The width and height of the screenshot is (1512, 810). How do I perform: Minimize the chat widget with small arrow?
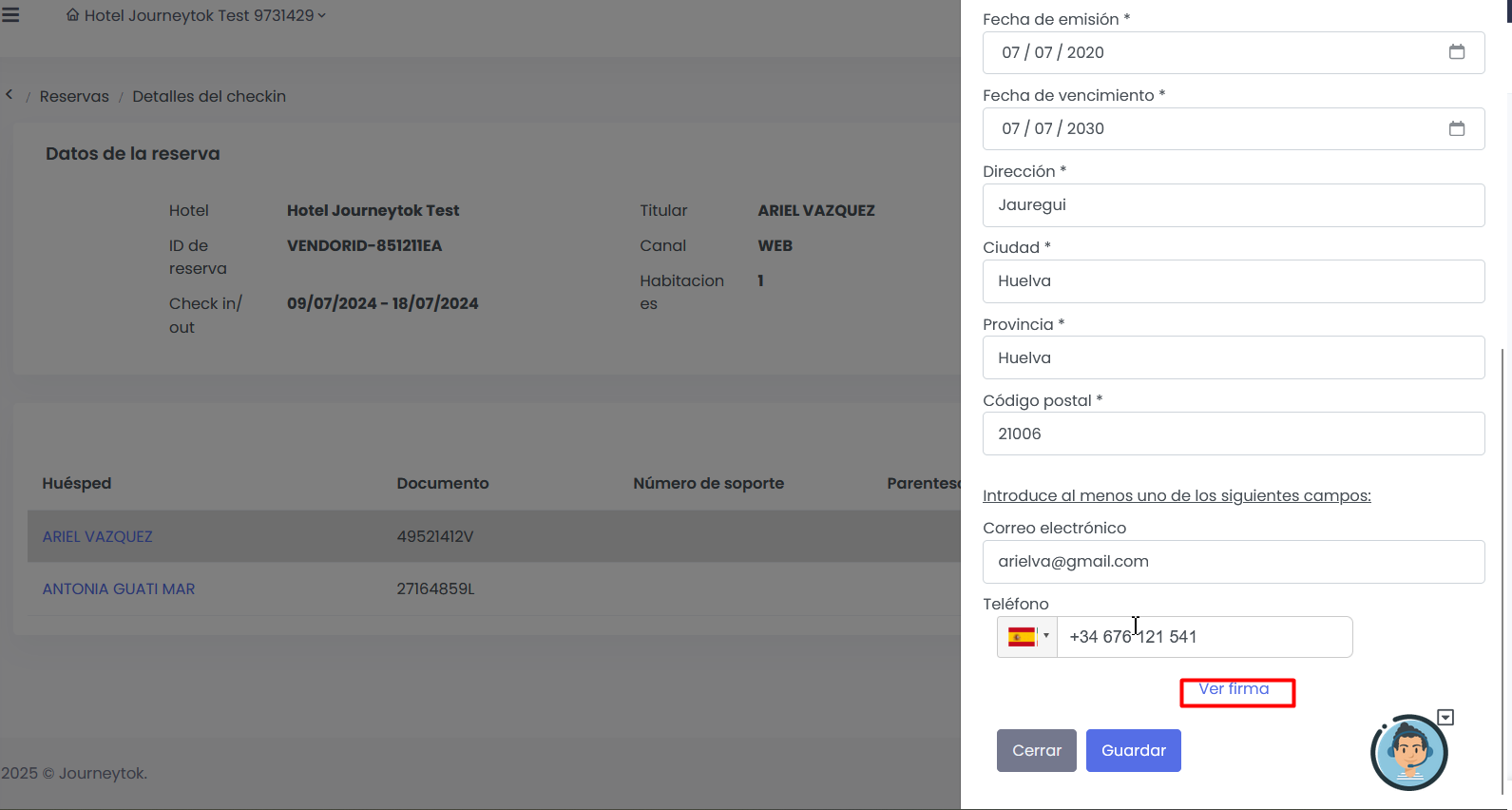coord(1445,718)
